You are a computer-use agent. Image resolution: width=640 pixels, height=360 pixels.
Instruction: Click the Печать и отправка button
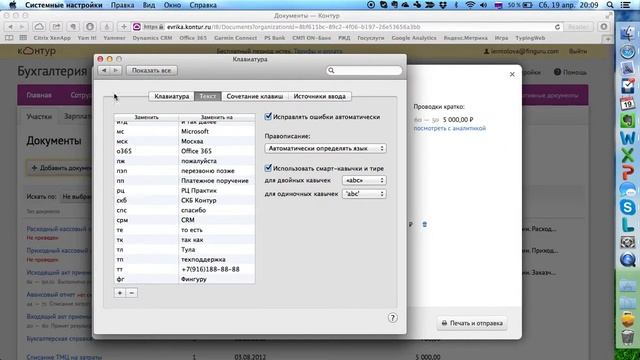(472, 323)
